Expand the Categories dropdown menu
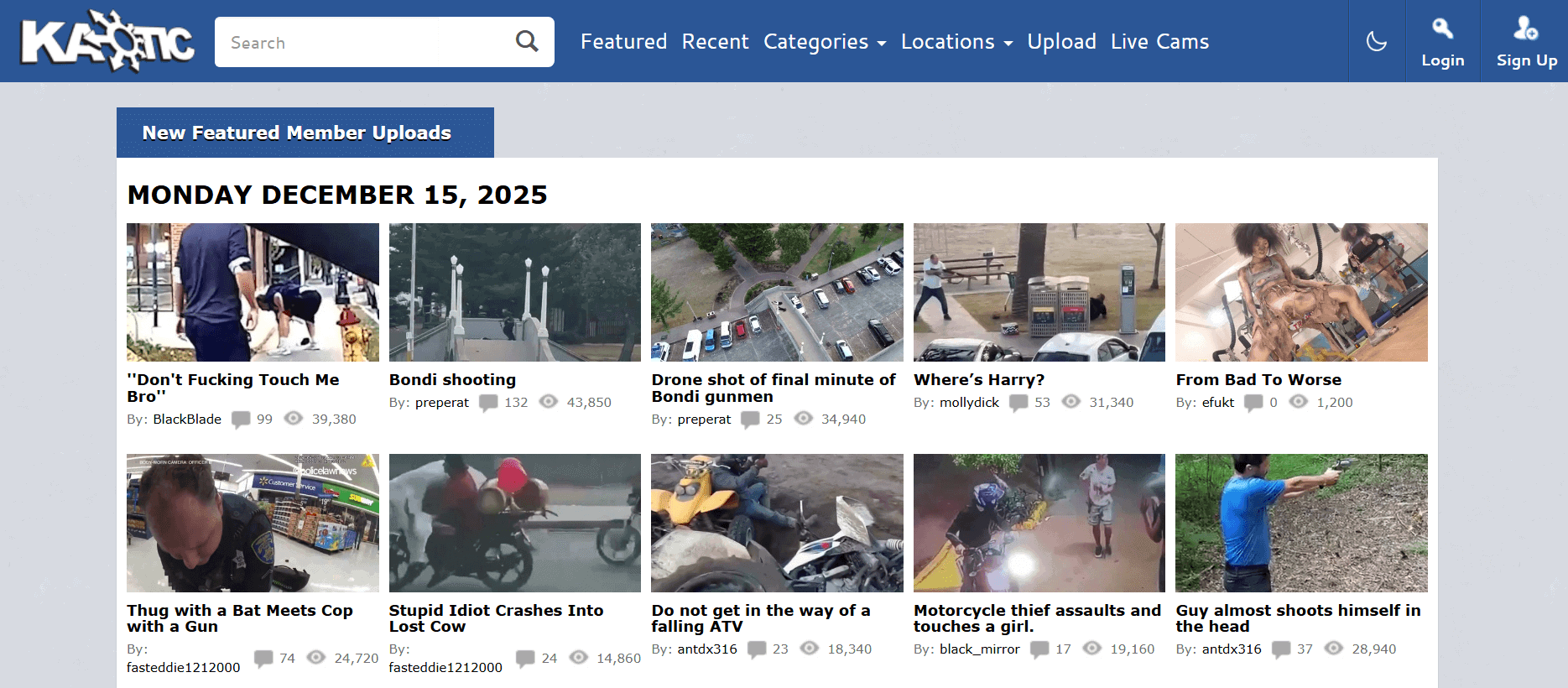1568x688 pixels. point(825,42)
